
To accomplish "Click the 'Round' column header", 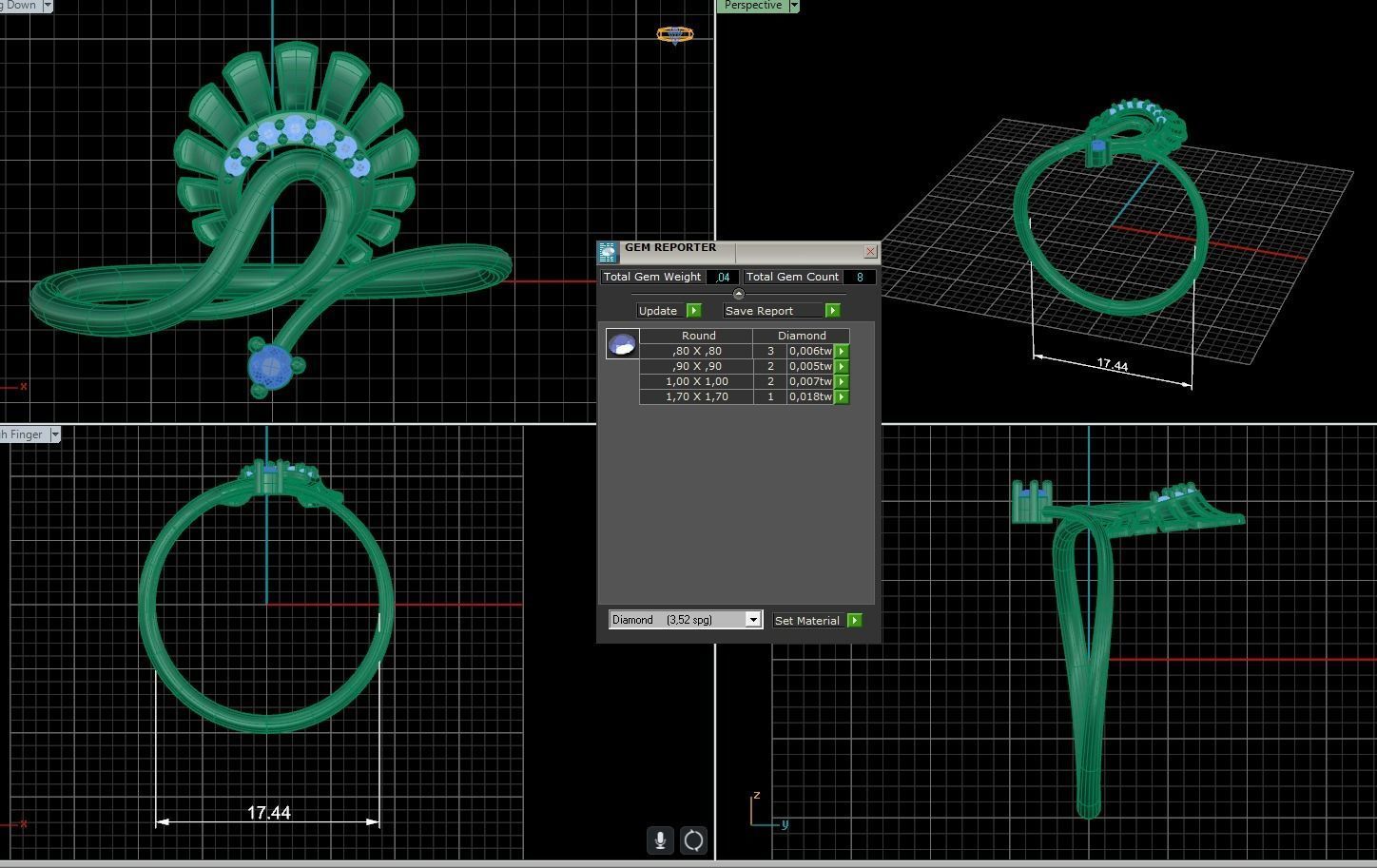I will [x=697, y=336].
